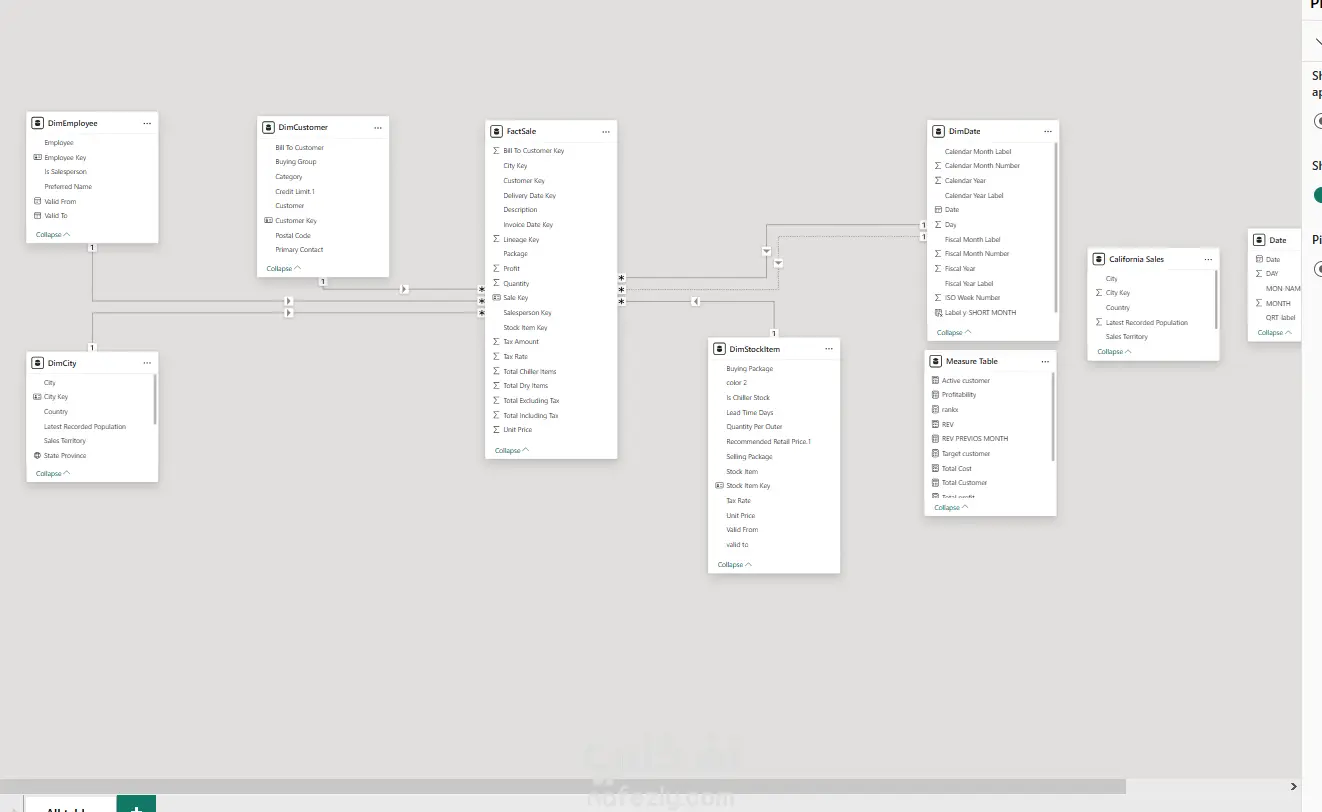Select the QRT label field in Date table
This screenshot has width=1322, height=812.
click(x=1281, y=318)
